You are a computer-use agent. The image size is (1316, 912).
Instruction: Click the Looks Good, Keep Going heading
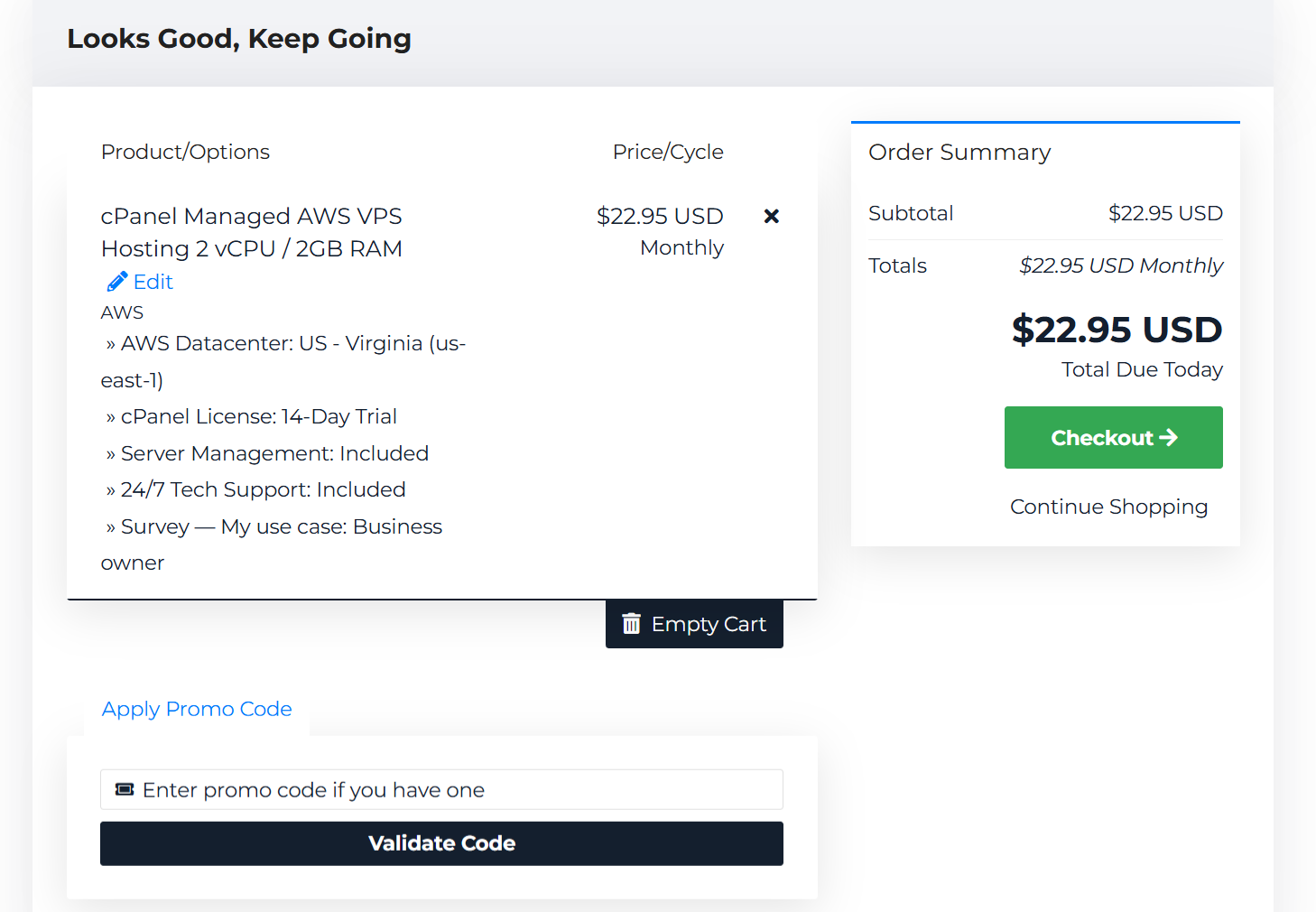(239, 39)
